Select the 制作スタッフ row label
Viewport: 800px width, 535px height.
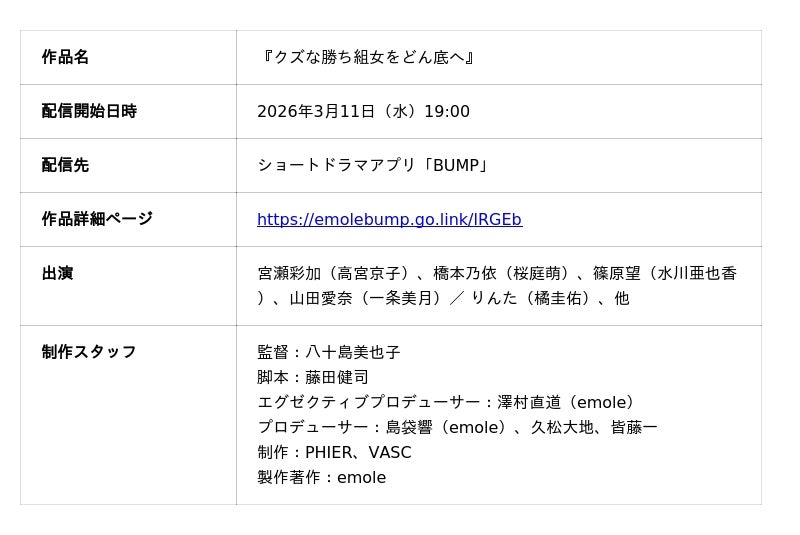coord(89,352)
